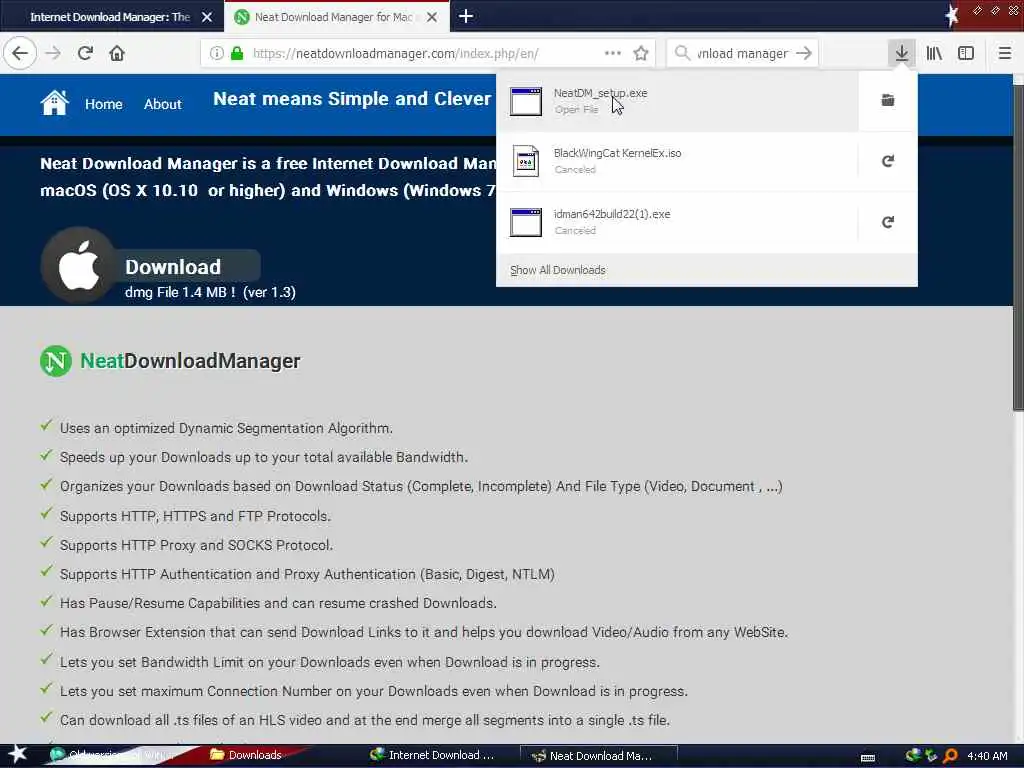Click 'Neat means Simple and Clever' heading

[352, 99]
